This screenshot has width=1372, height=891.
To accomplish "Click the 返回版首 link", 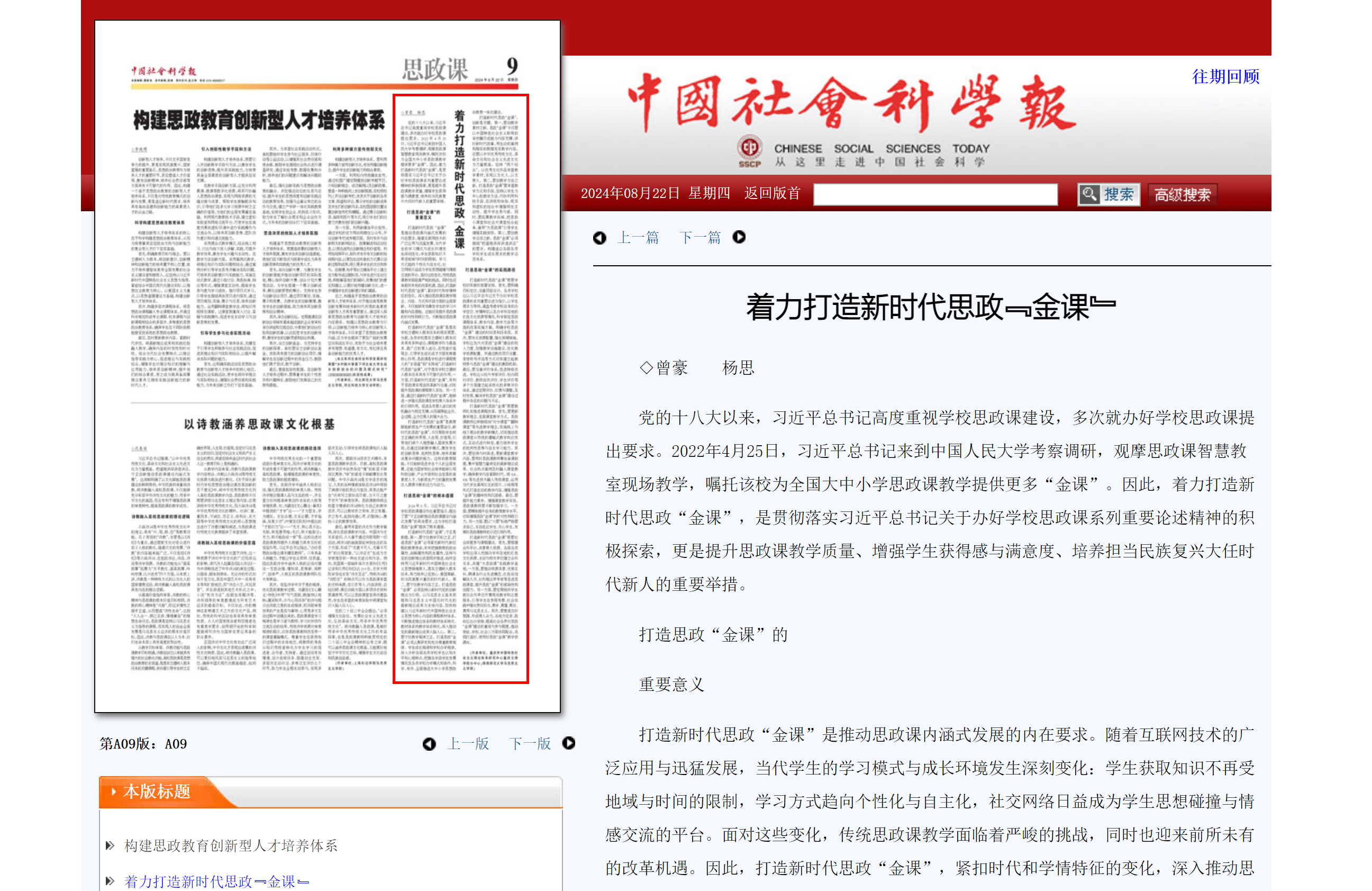I will coord(772,194).
